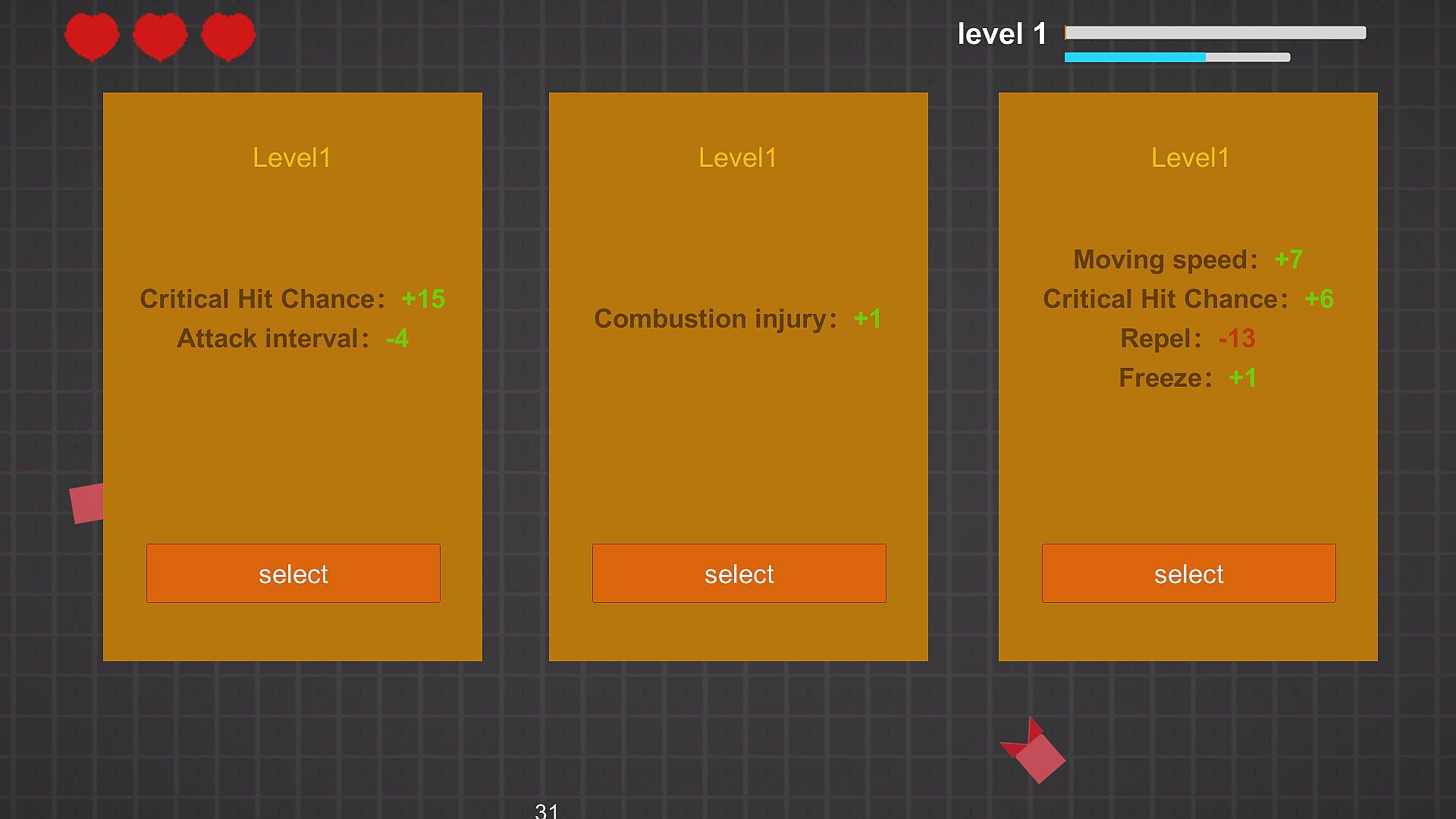
Task: Select the Critical Hit Chance +15 card
Action: 293,573
